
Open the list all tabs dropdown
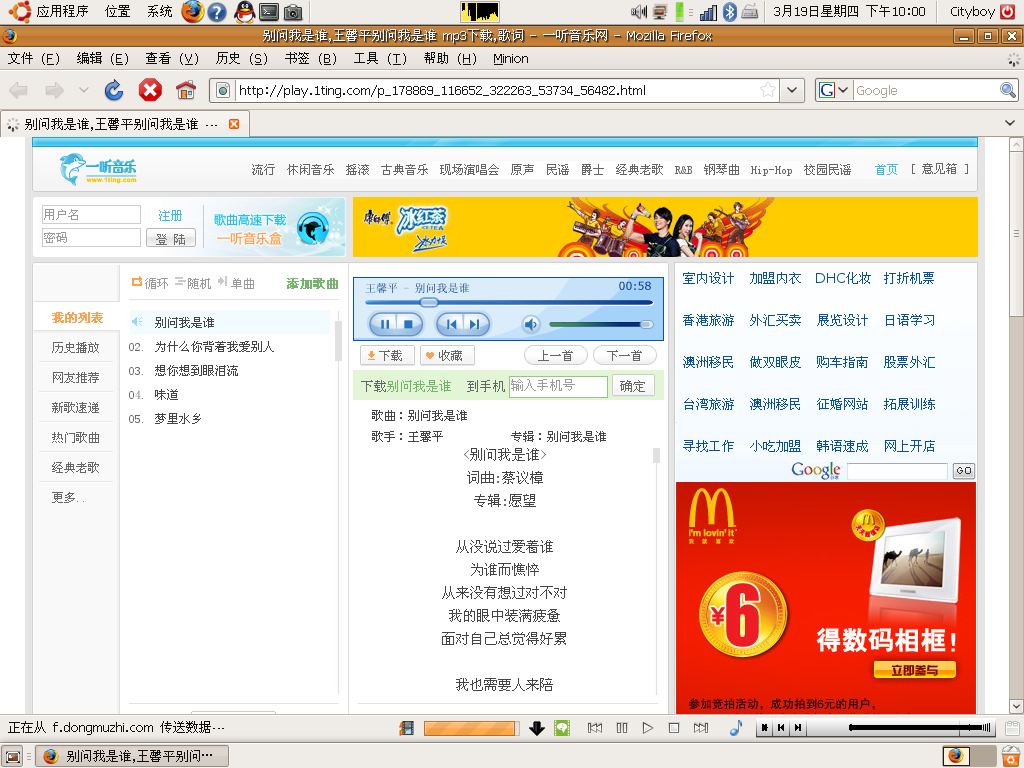pos(1010,123)
